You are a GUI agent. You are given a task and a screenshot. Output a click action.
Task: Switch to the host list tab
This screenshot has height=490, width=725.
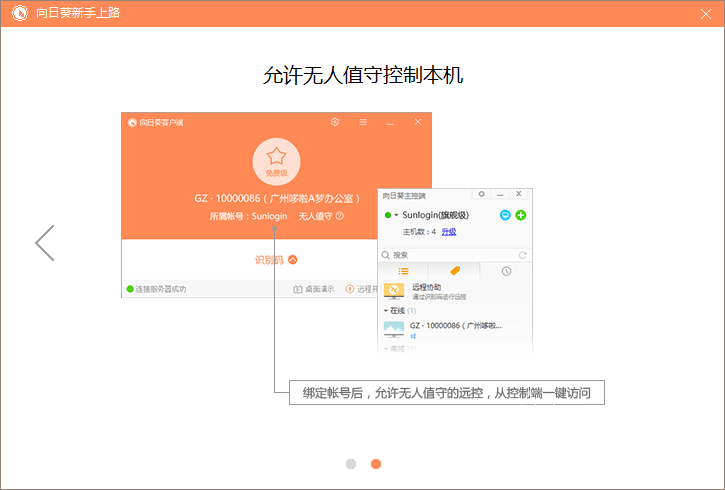click(403, 271)
